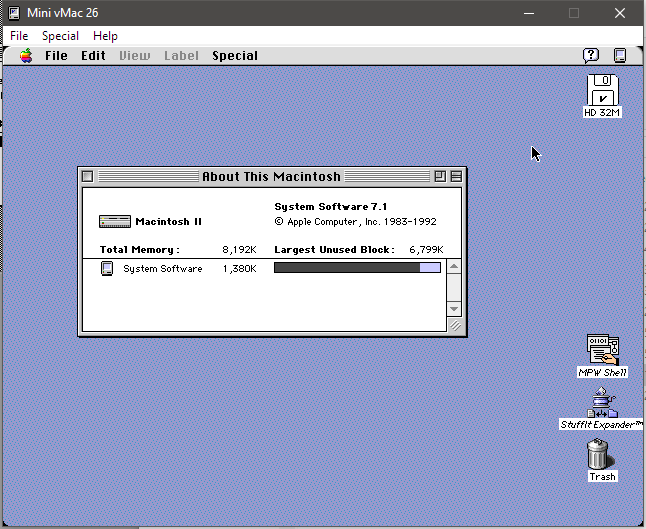Click the Mini vMac title bar icon

point(14,13)
